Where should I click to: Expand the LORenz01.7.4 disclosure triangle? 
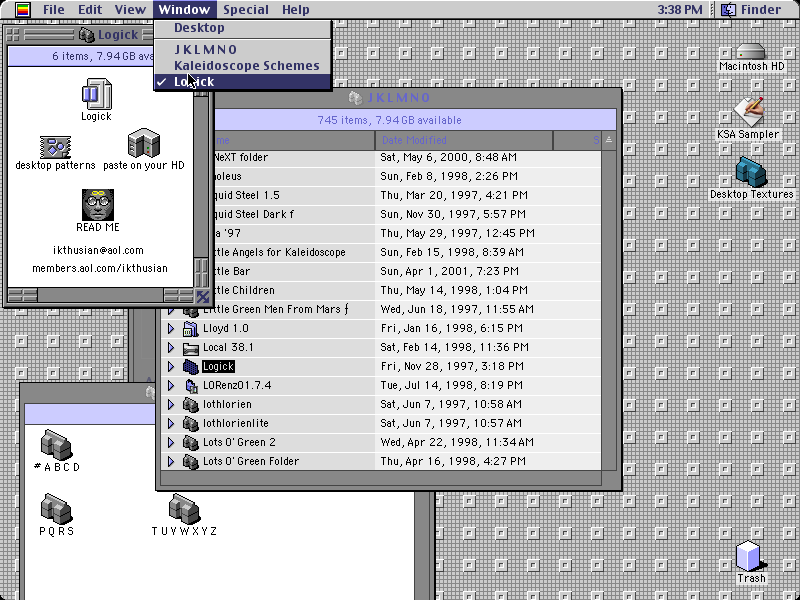[x=171, y=386]
